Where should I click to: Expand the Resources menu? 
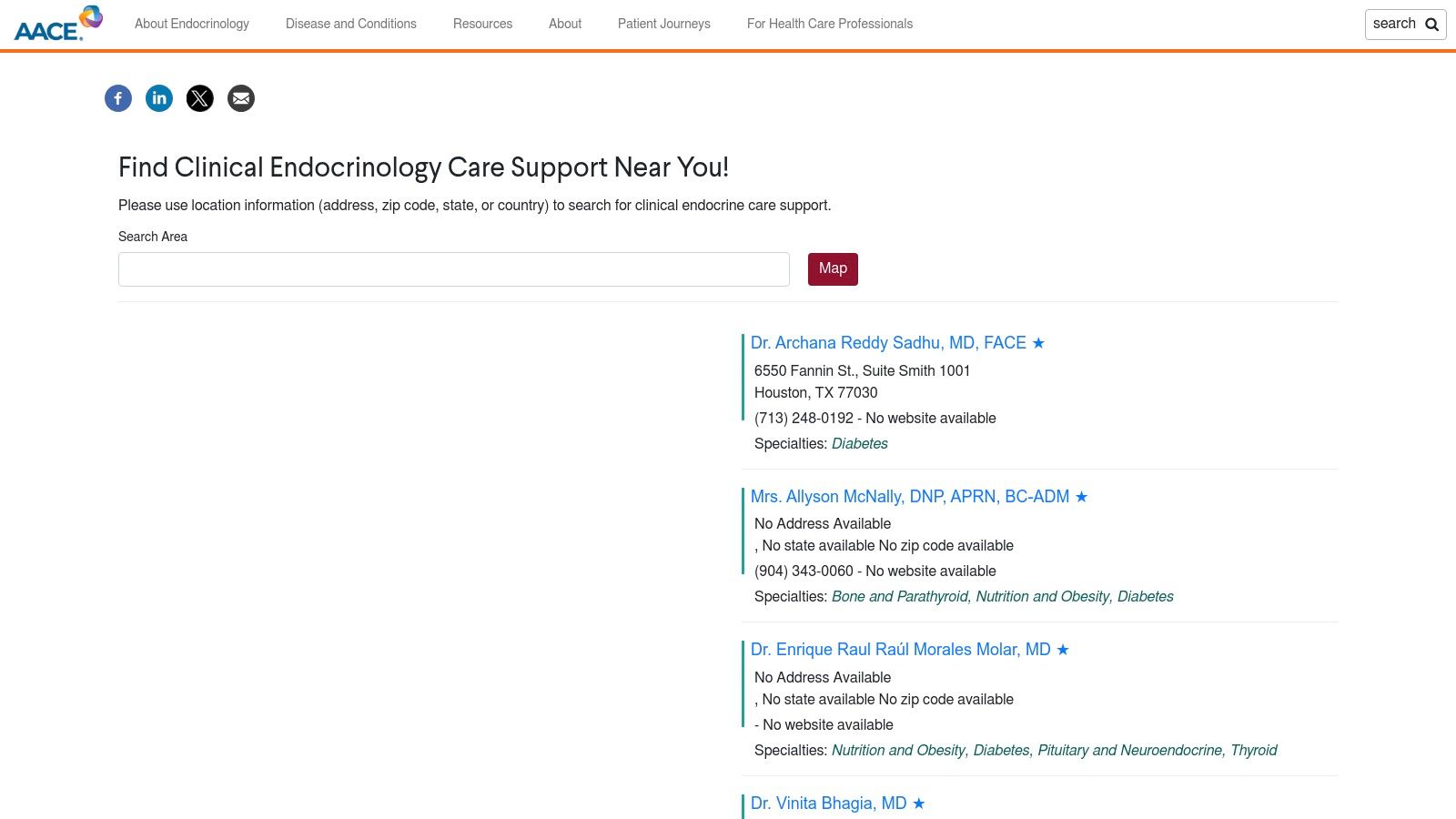click(x=482, y=24)
